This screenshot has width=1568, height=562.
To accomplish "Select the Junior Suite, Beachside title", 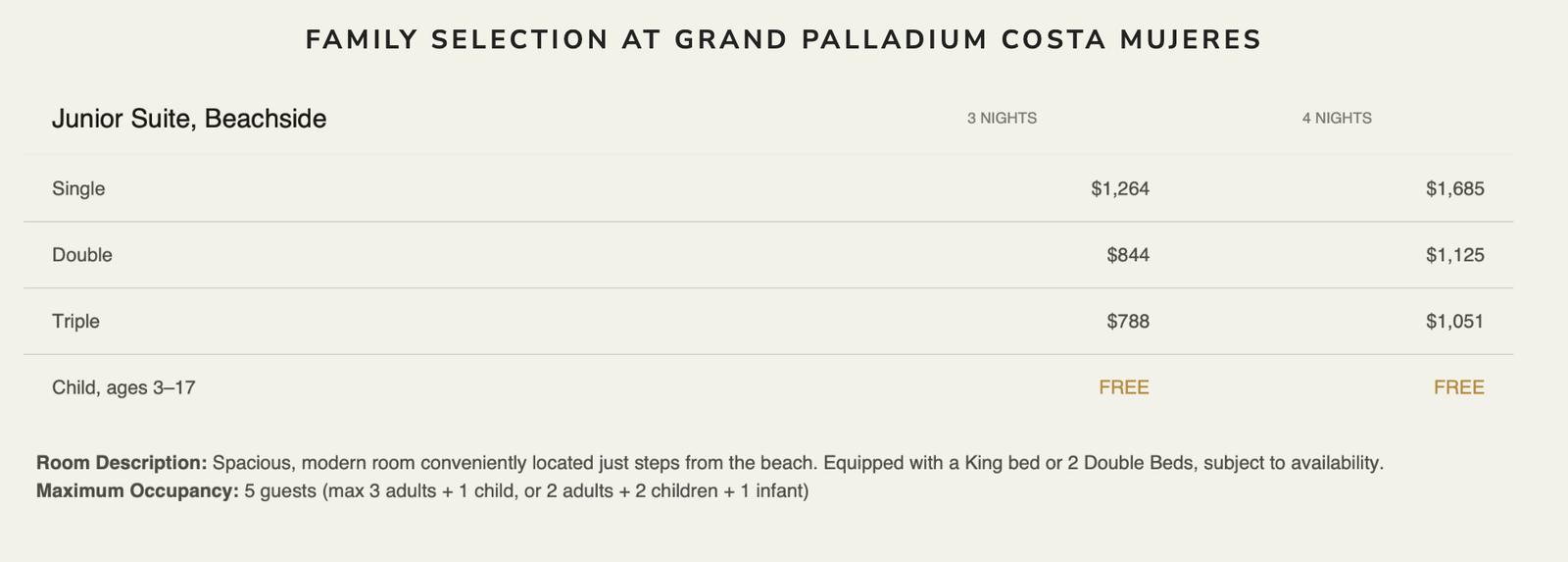I will [189, 119].
